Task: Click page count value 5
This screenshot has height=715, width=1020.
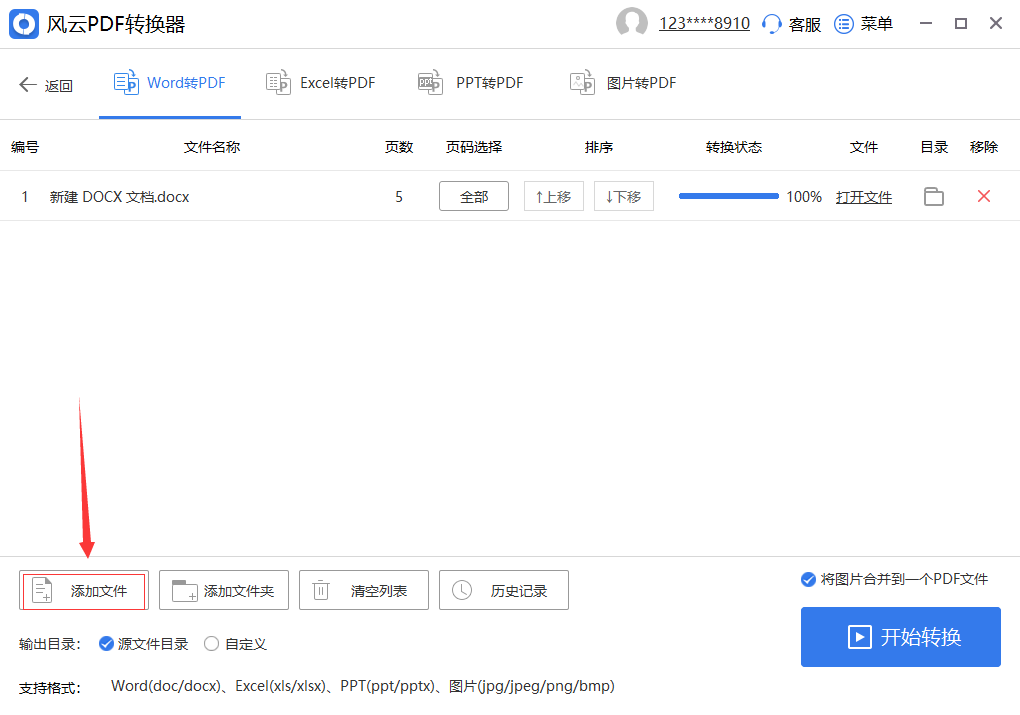Action: pos(399,197)
